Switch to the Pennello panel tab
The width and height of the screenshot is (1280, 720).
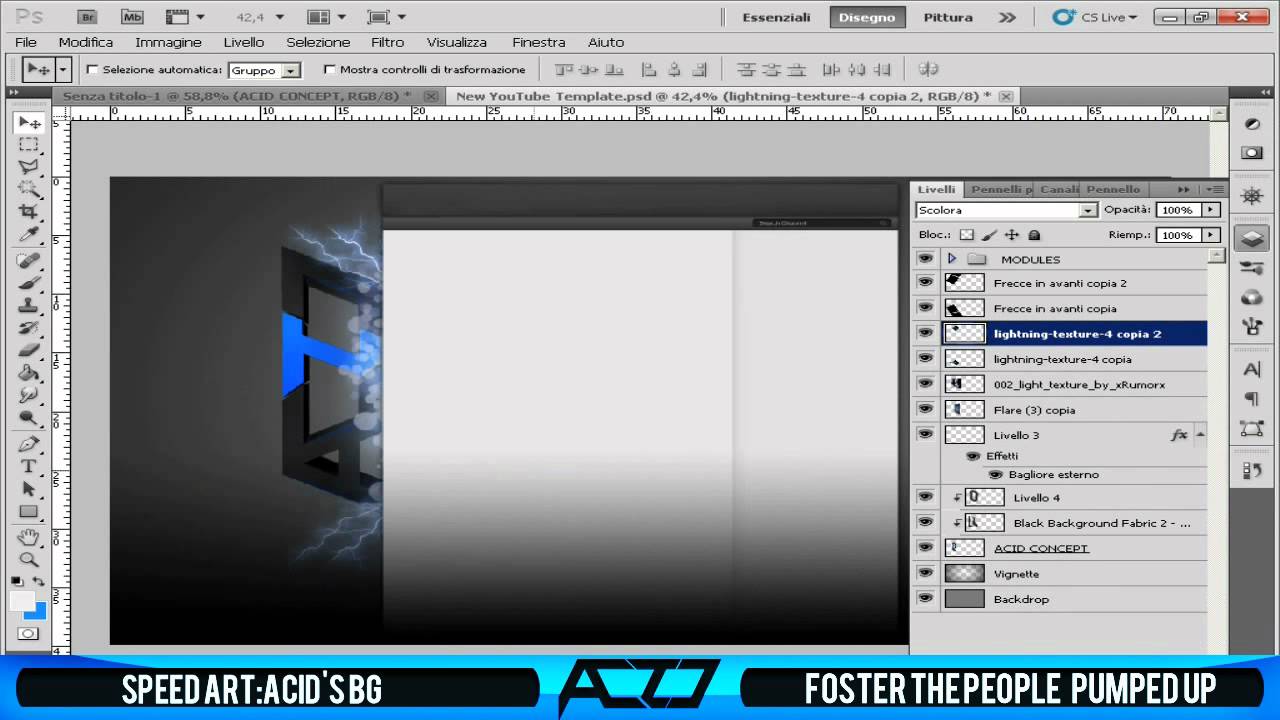click(1113, 189)
